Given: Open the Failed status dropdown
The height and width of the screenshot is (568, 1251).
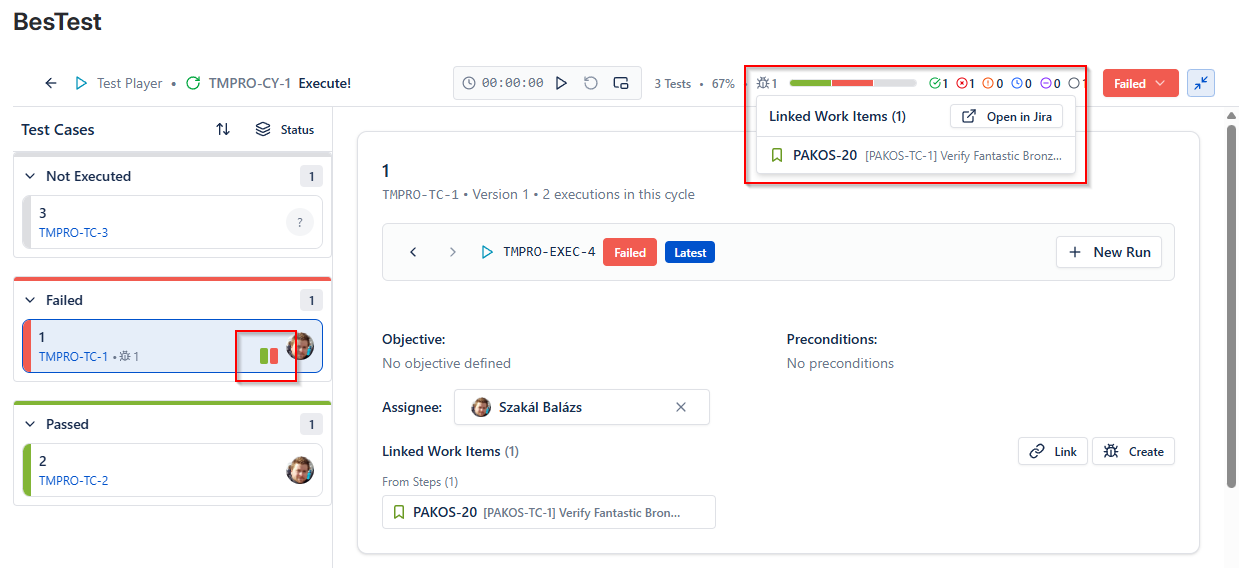Looking at the screenshot, I should click(x=1140, y=83).
